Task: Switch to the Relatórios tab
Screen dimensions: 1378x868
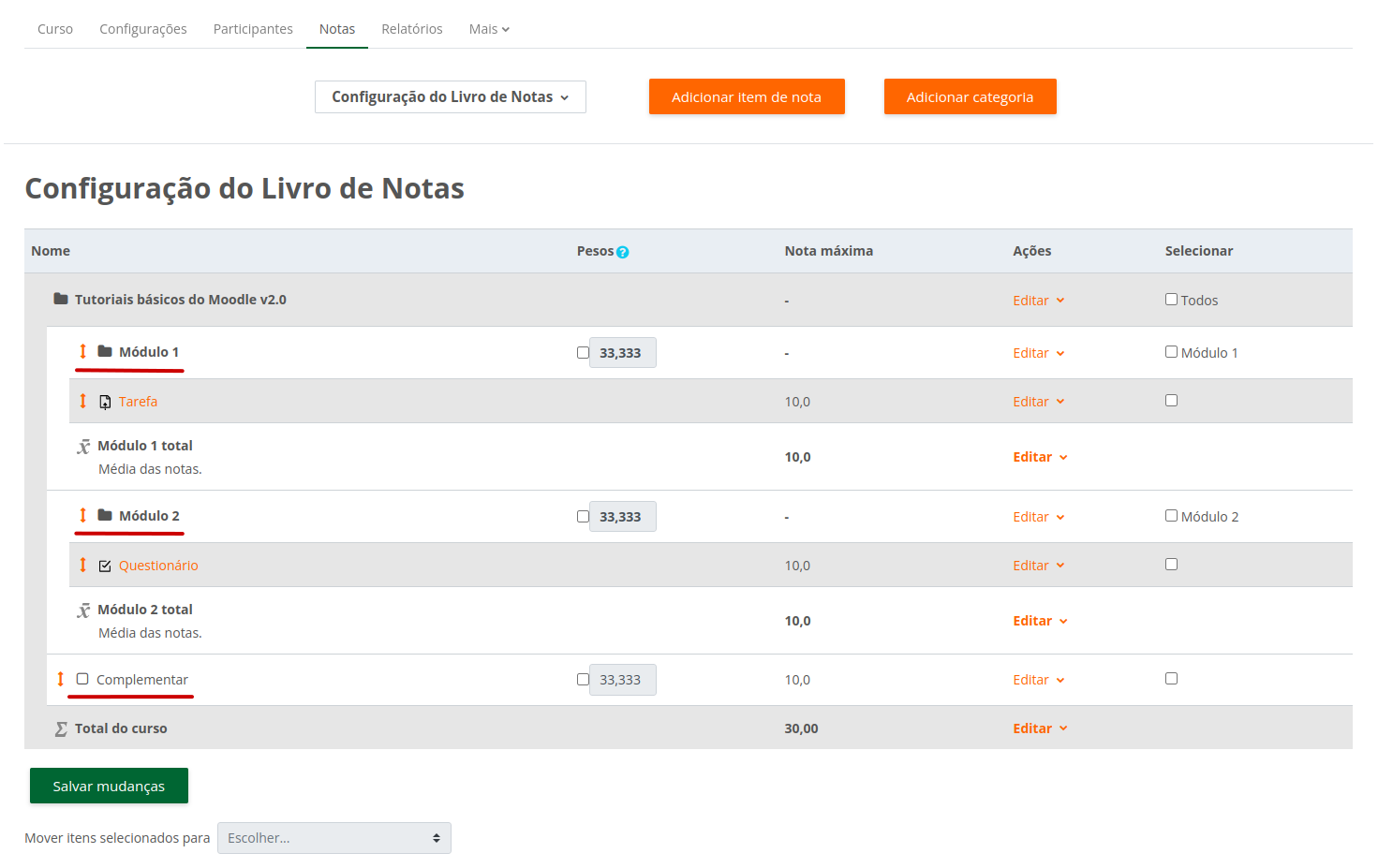Action: coord(411,29)
